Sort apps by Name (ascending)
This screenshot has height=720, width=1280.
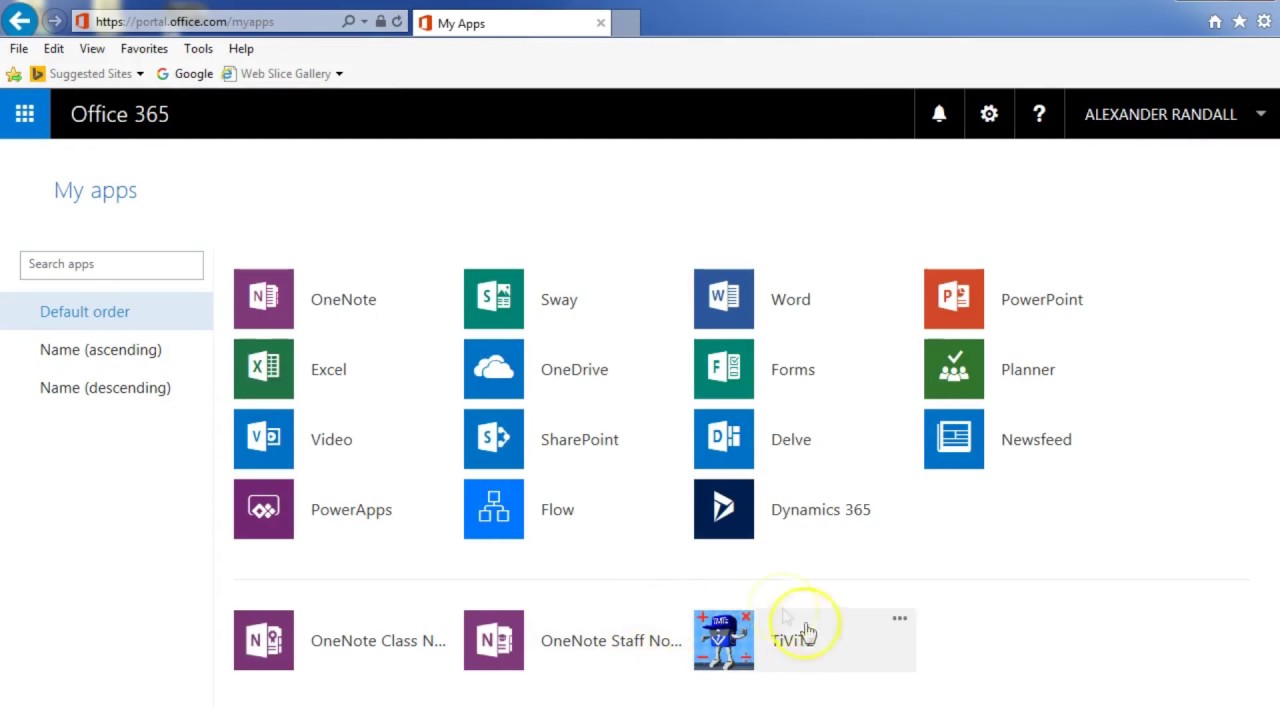pyautogui.click(x=101, y=349)
